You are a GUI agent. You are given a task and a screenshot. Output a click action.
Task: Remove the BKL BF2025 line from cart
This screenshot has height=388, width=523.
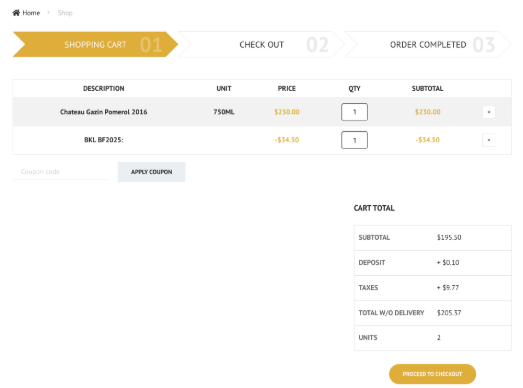coord(489,140)
